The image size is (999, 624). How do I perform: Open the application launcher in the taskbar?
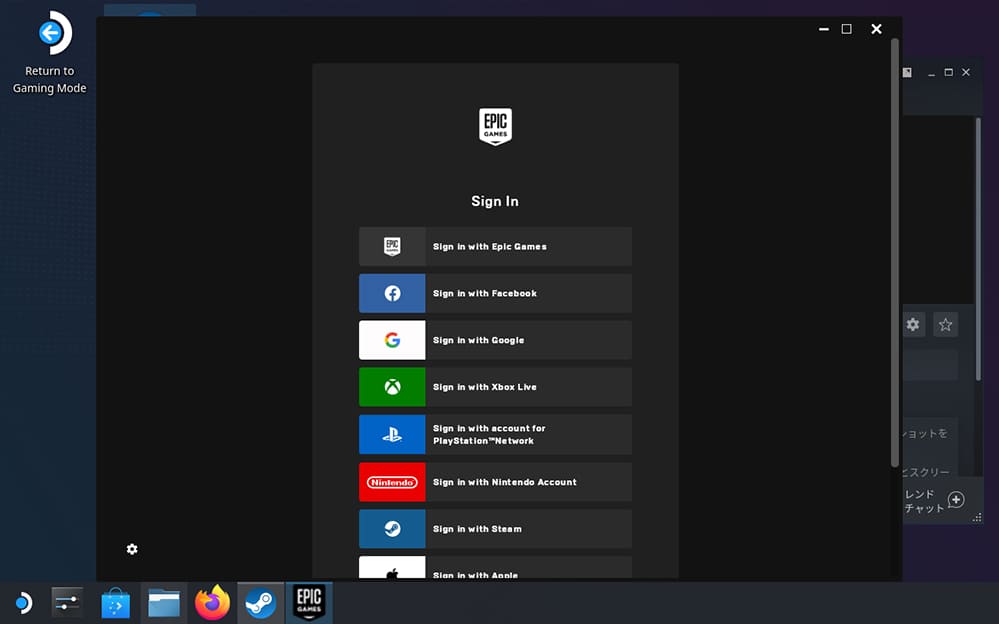(x=23, y=603)
